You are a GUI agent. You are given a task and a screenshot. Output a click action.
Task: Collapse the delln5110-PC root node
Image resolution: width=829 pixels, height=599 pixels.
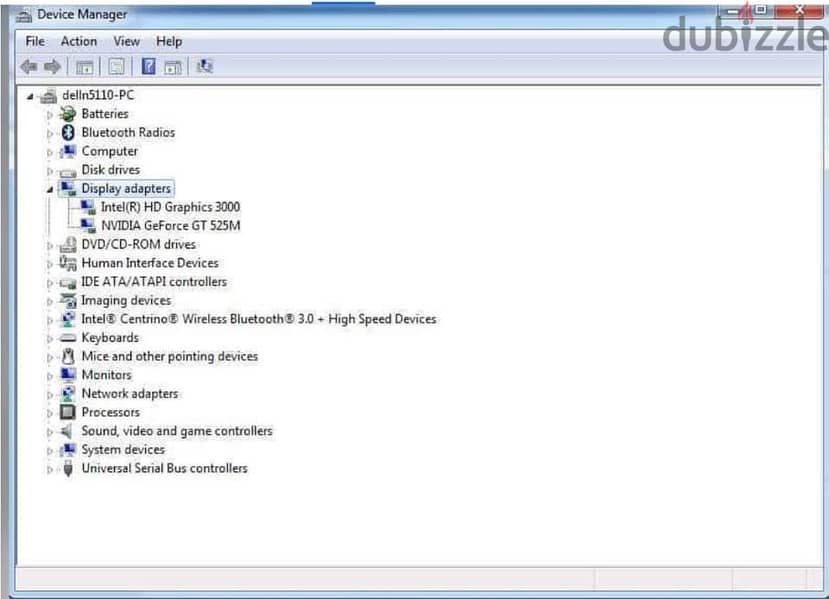(x=30, y=96)
